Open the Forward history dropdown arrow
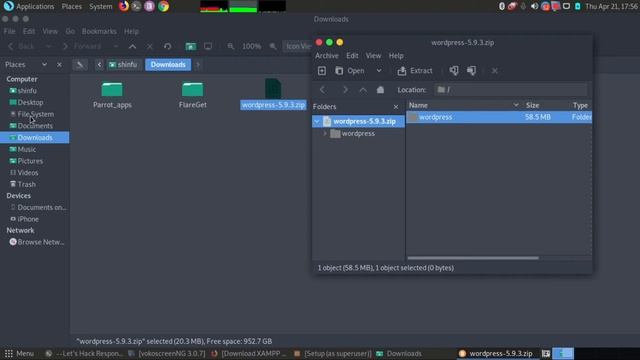Viewport: 640px width, 360px height. [x=116, y=47]
